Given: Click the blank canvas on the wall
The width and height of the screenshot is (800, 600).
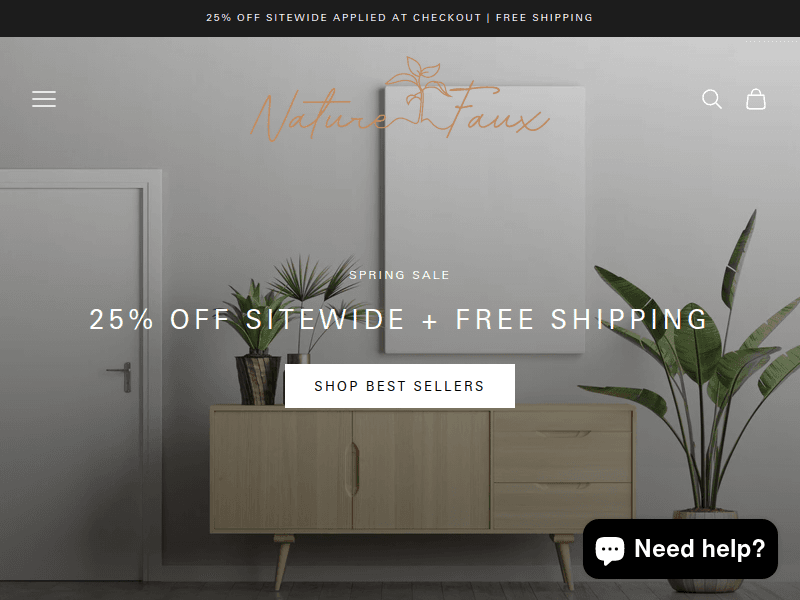Looking at the screenshot, I should coord(485,219).
